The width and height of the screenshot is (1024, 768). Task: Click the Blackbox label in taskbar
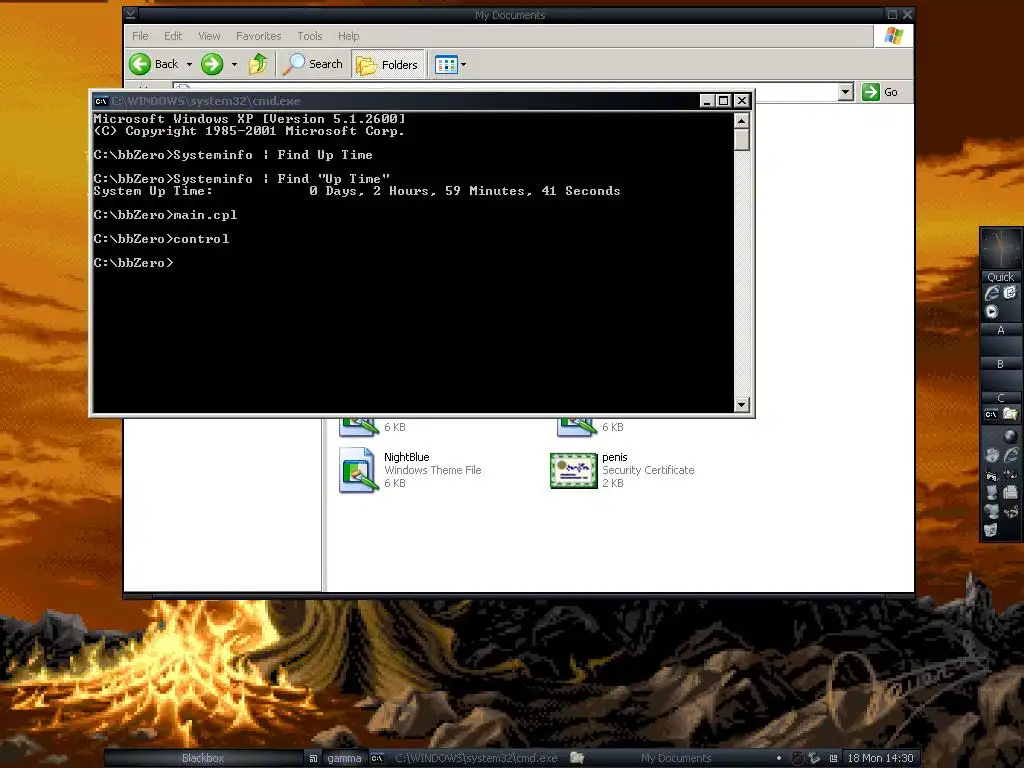[x=202, y=758]
